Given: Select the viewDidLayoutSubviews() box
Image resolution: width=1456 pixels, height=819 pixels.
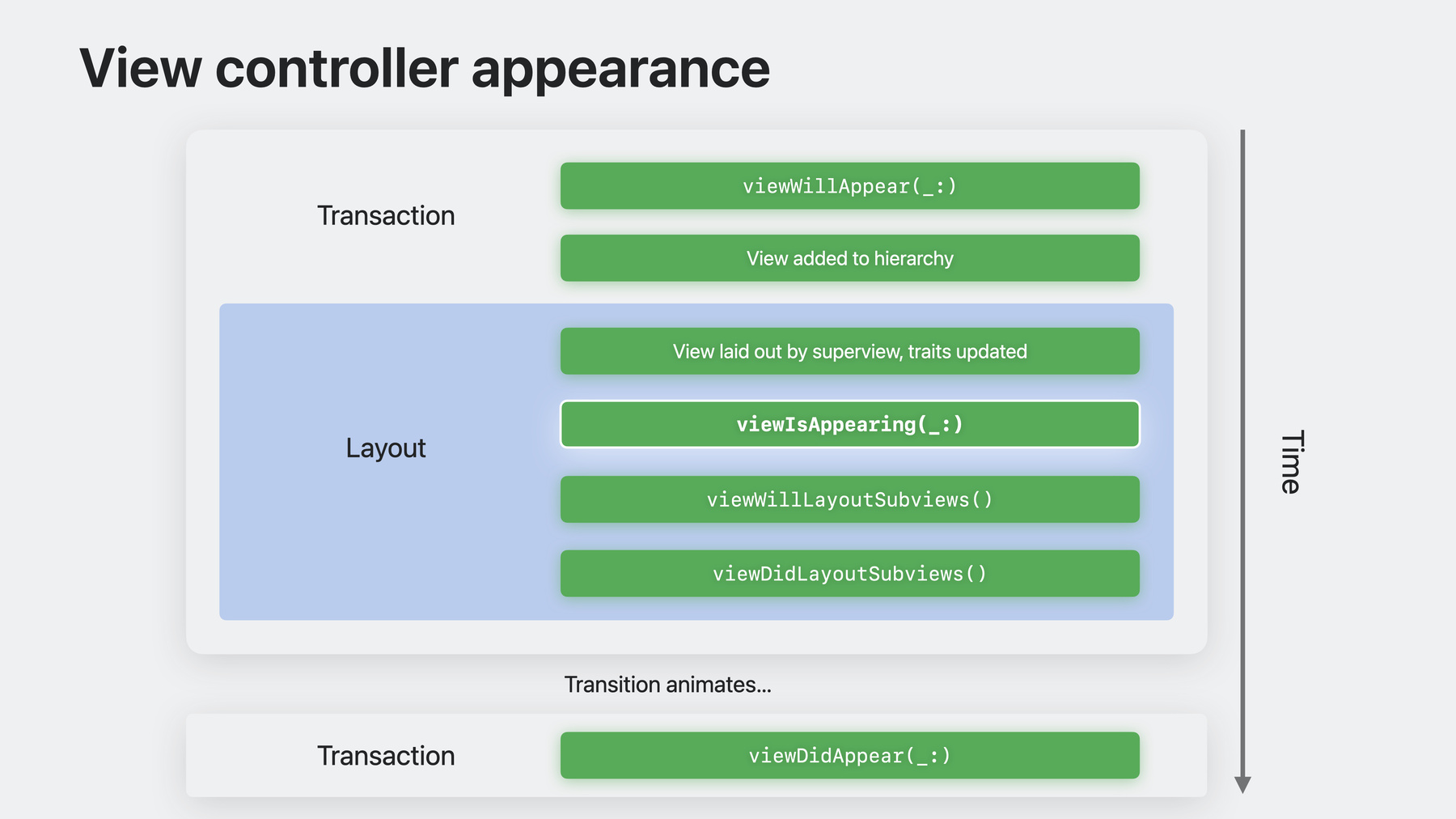Looking at the screenshot, I should (849, 574).
